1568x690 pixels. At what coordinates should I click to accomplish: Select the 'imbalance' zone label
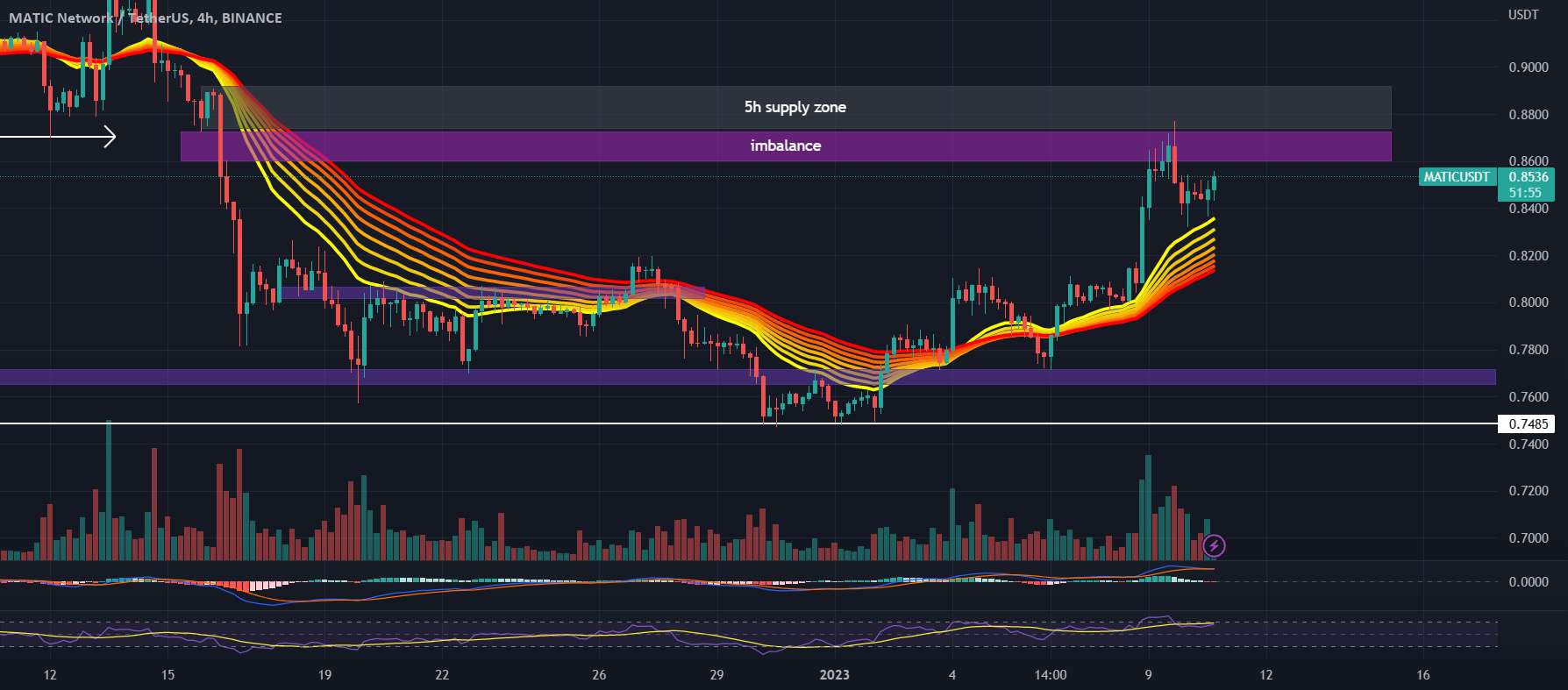click(x=786, y=146)
